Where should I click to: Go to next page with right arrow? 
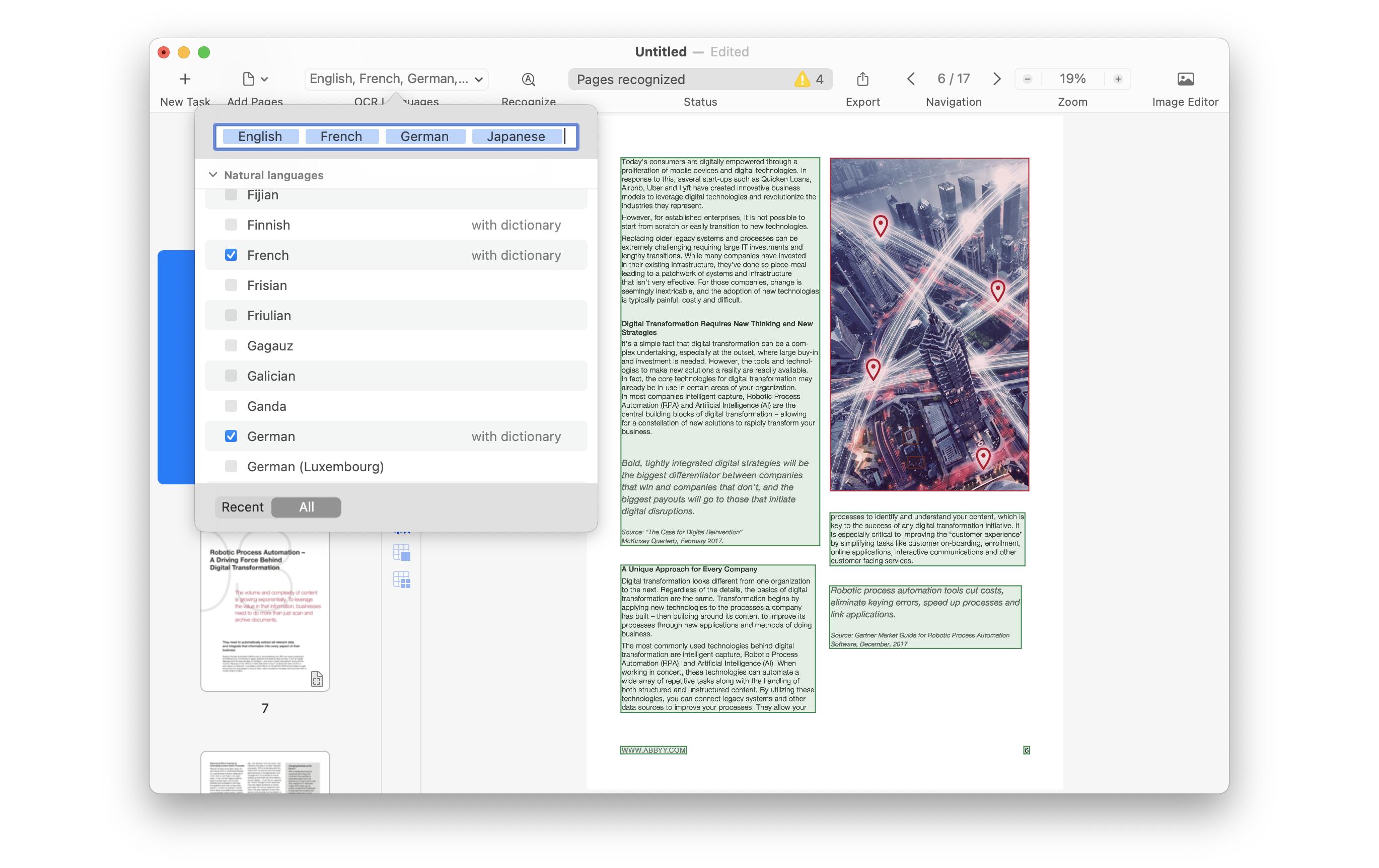pyautogui.click(x=996, y=79)
